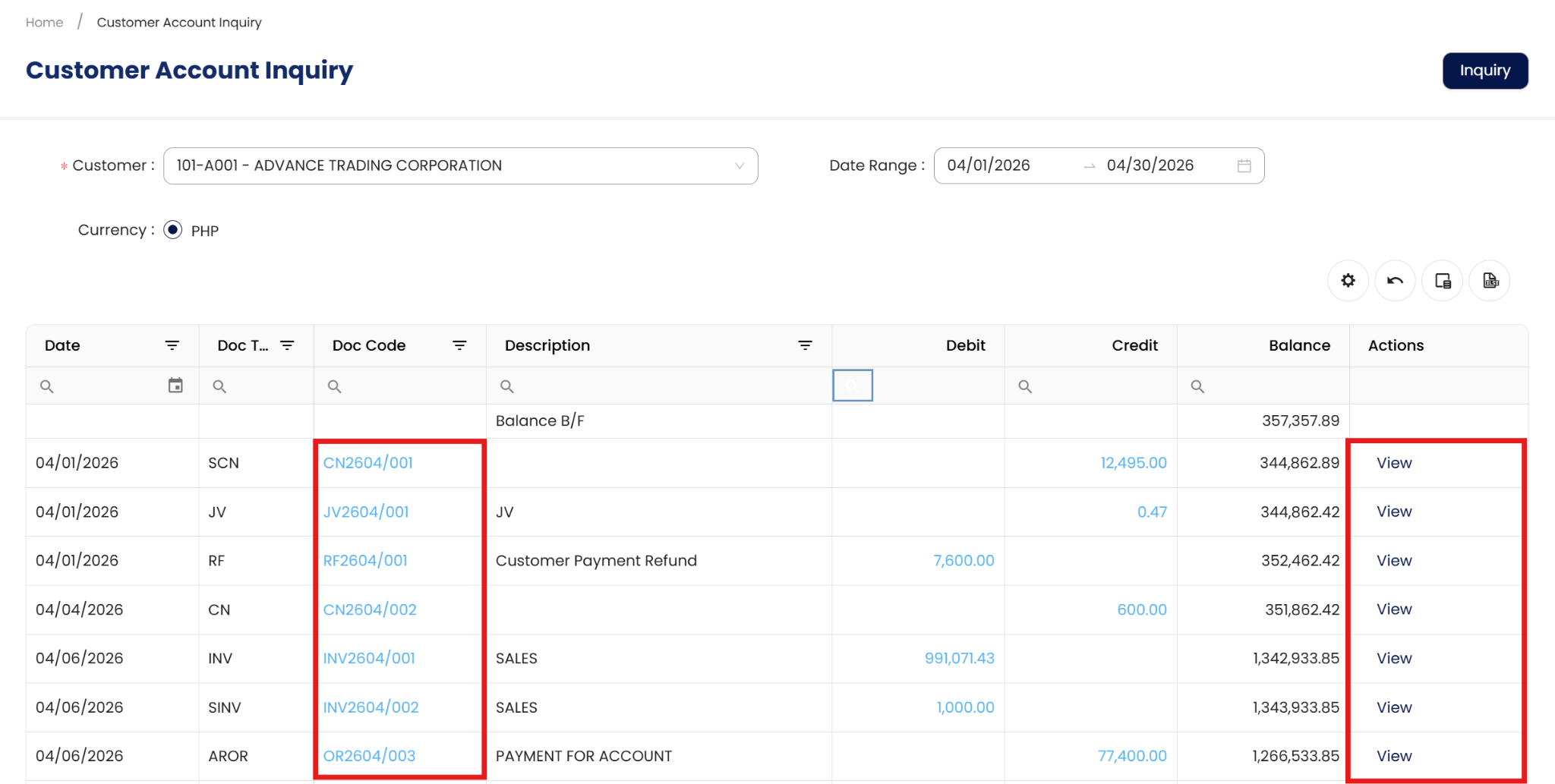Open the Description column filter icon
The image size is (1555, 784).
click(805, 345)
